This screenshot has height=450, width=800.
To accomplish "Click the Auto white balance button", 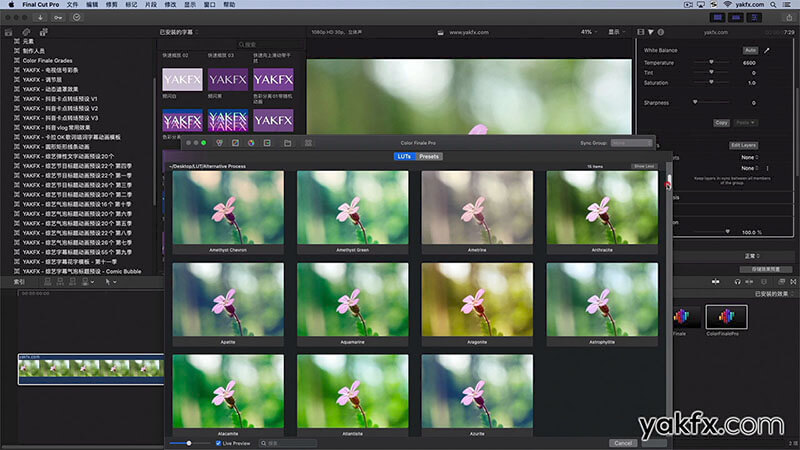I will coord(750,51).
